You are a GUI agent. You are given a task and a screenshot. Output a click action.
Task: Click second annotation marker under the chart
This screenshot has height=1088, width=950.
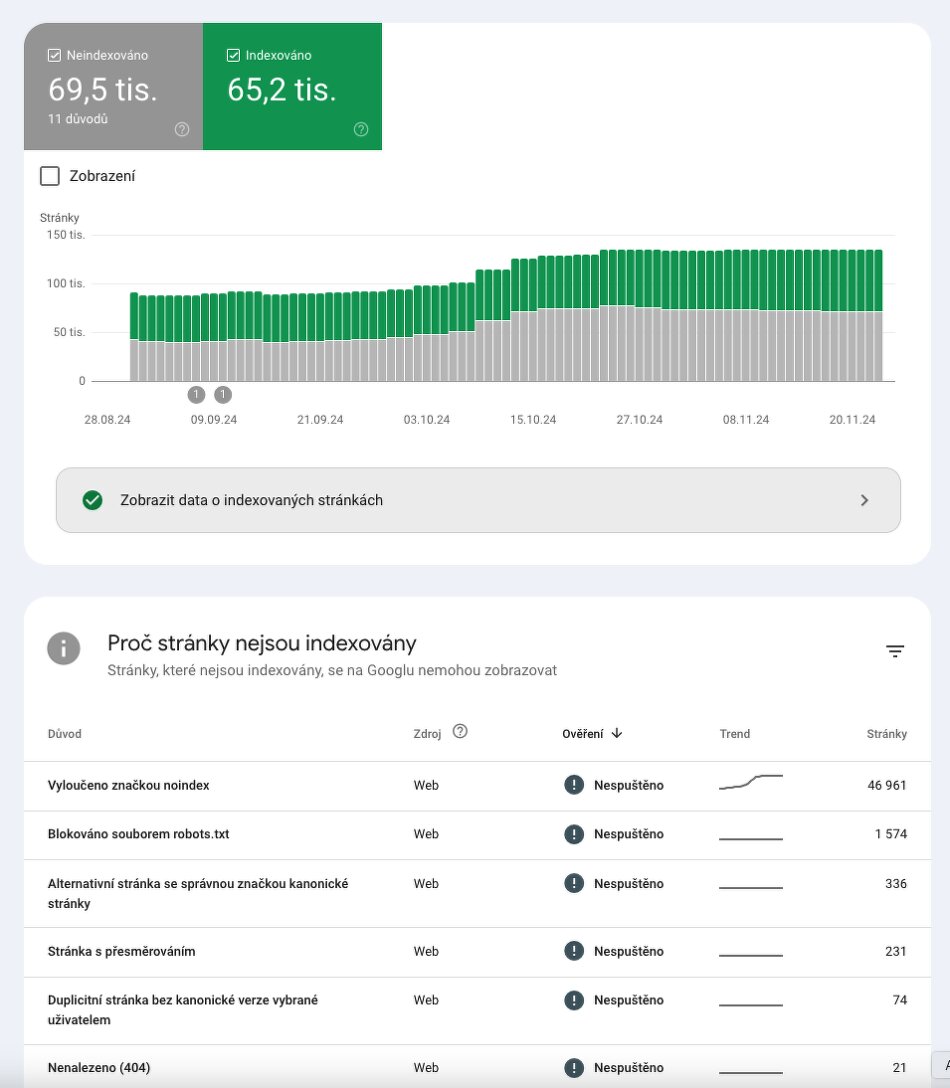point(222,394)
